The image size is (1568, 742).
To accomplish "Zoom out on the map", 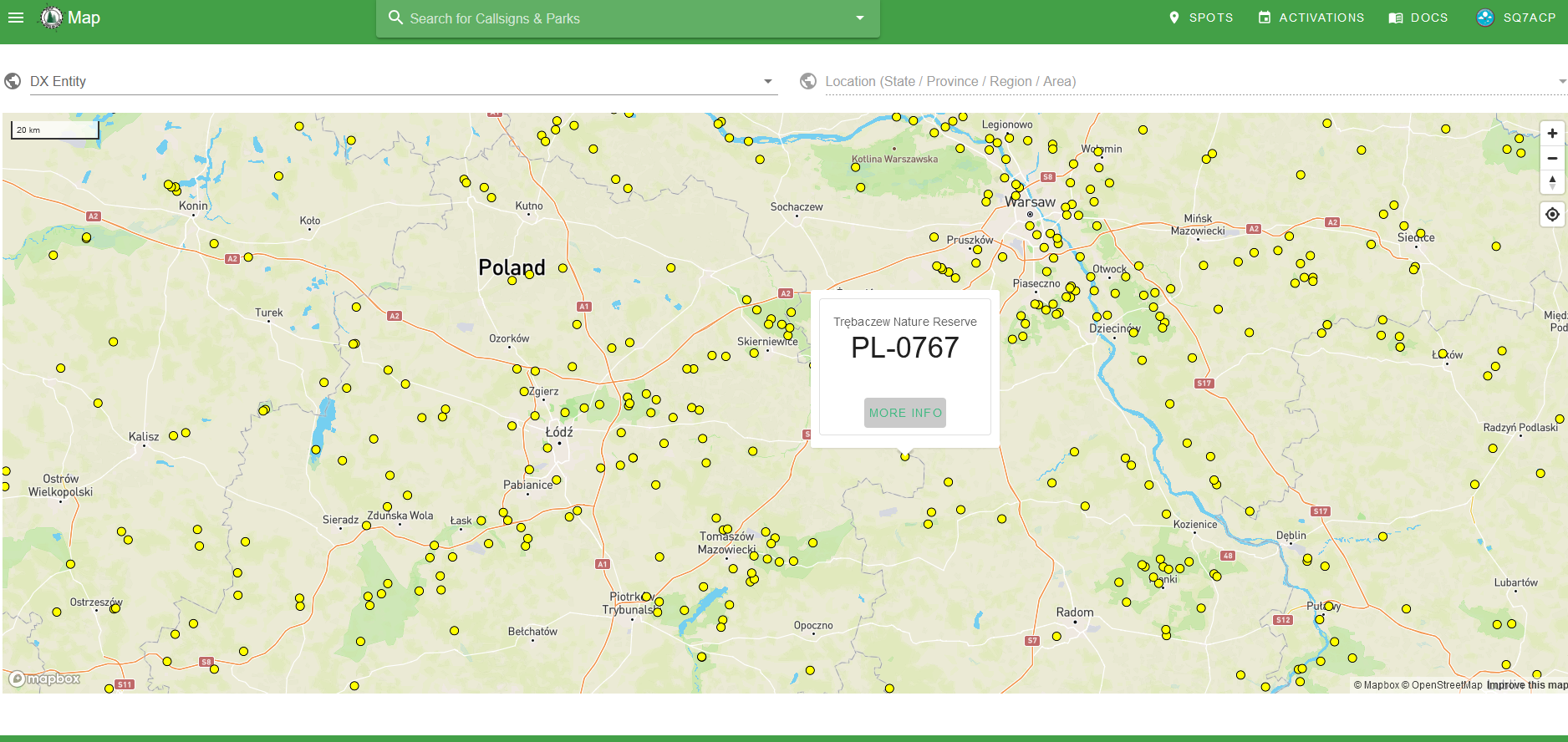I will click(1552, 158).
